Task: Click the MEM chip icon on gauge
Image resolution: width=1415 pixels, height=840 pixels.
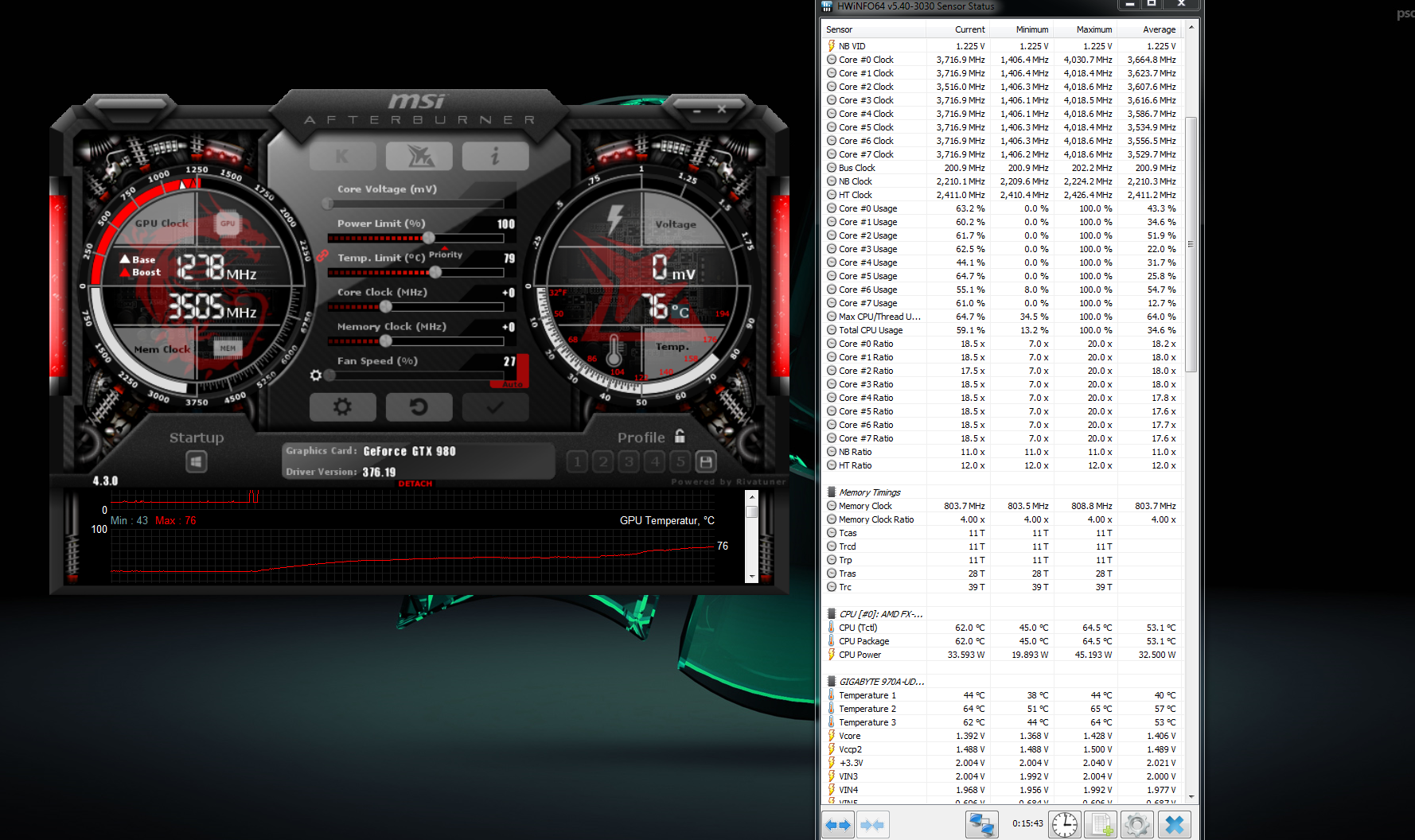Action: (228, 348)
